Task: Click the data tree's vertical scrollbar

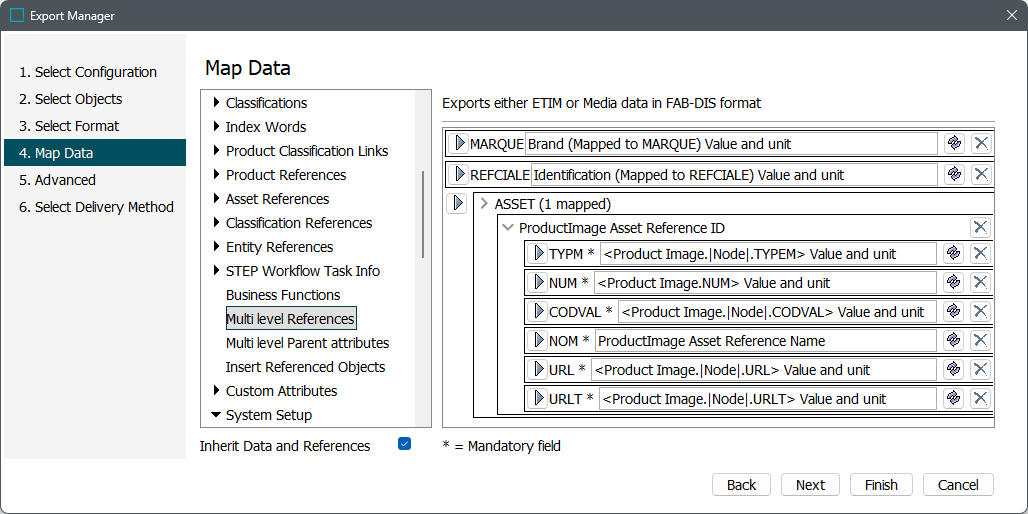Action: (x=423, y=215)
